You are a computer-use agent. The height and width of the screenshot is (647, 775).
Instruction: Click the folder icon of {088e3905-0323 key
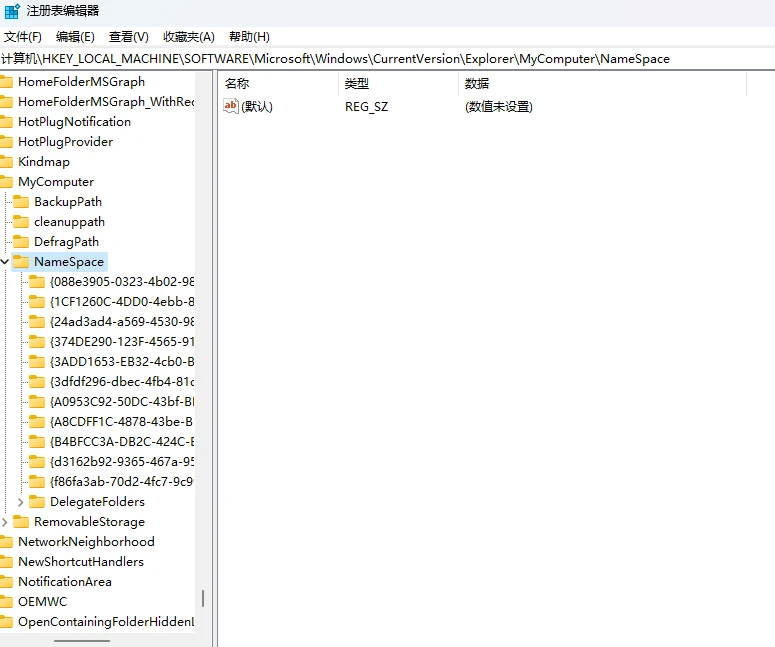(37, 282)
